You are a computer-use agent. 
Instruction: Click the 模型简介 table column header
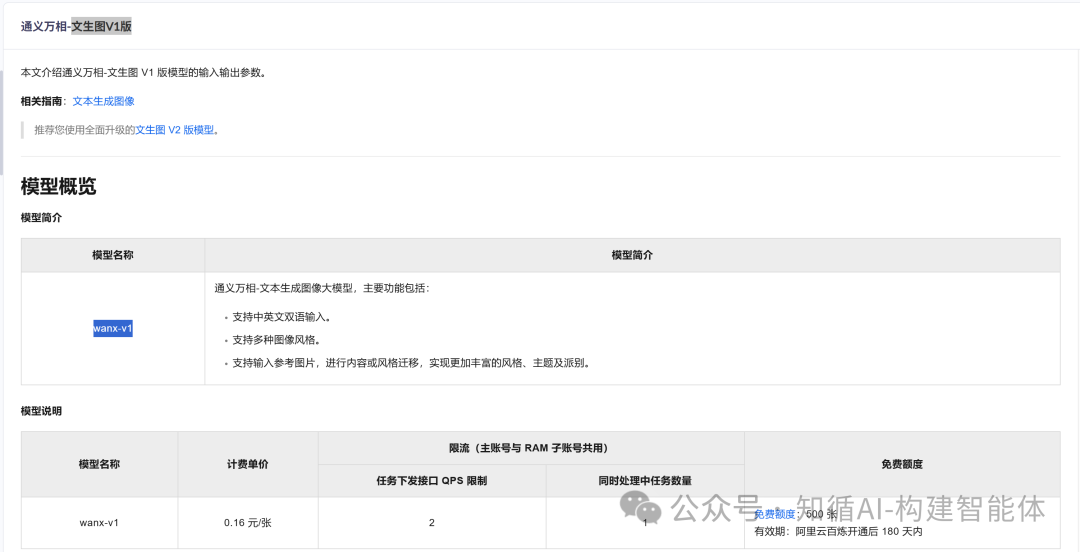[x=632, y=255]
